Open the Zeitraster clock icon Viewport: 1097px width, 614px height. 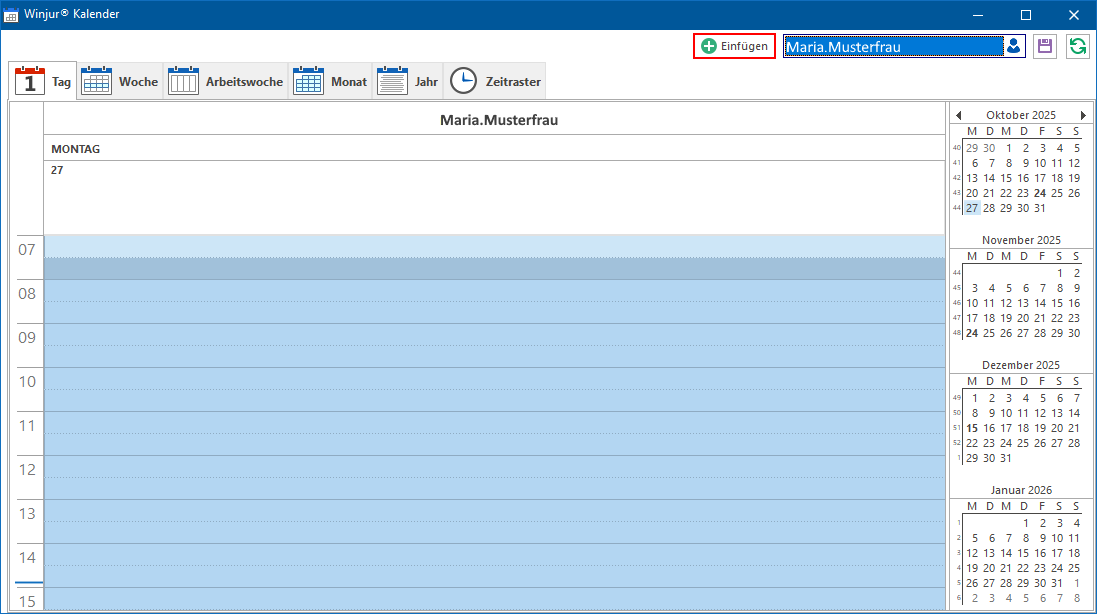(463, 81)
